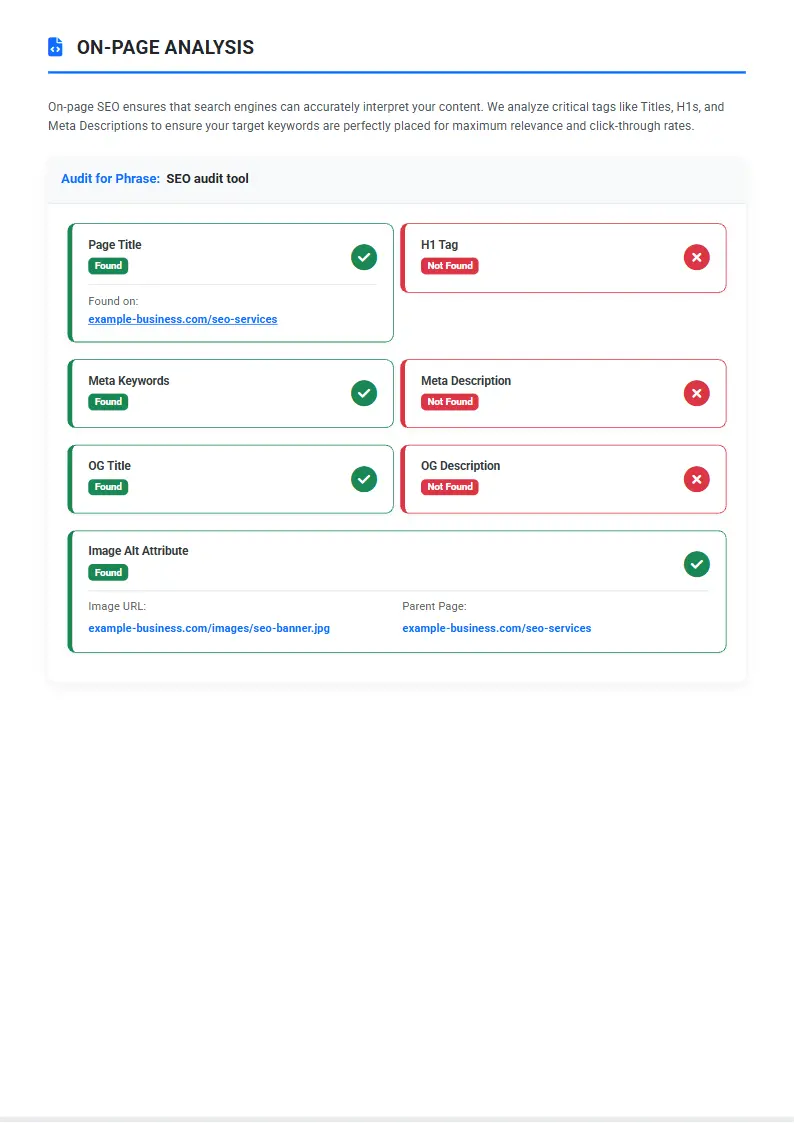Click the Found badge under Image Alt Attribute
The image size is (794, 1123).
click(x=108, y=572)
